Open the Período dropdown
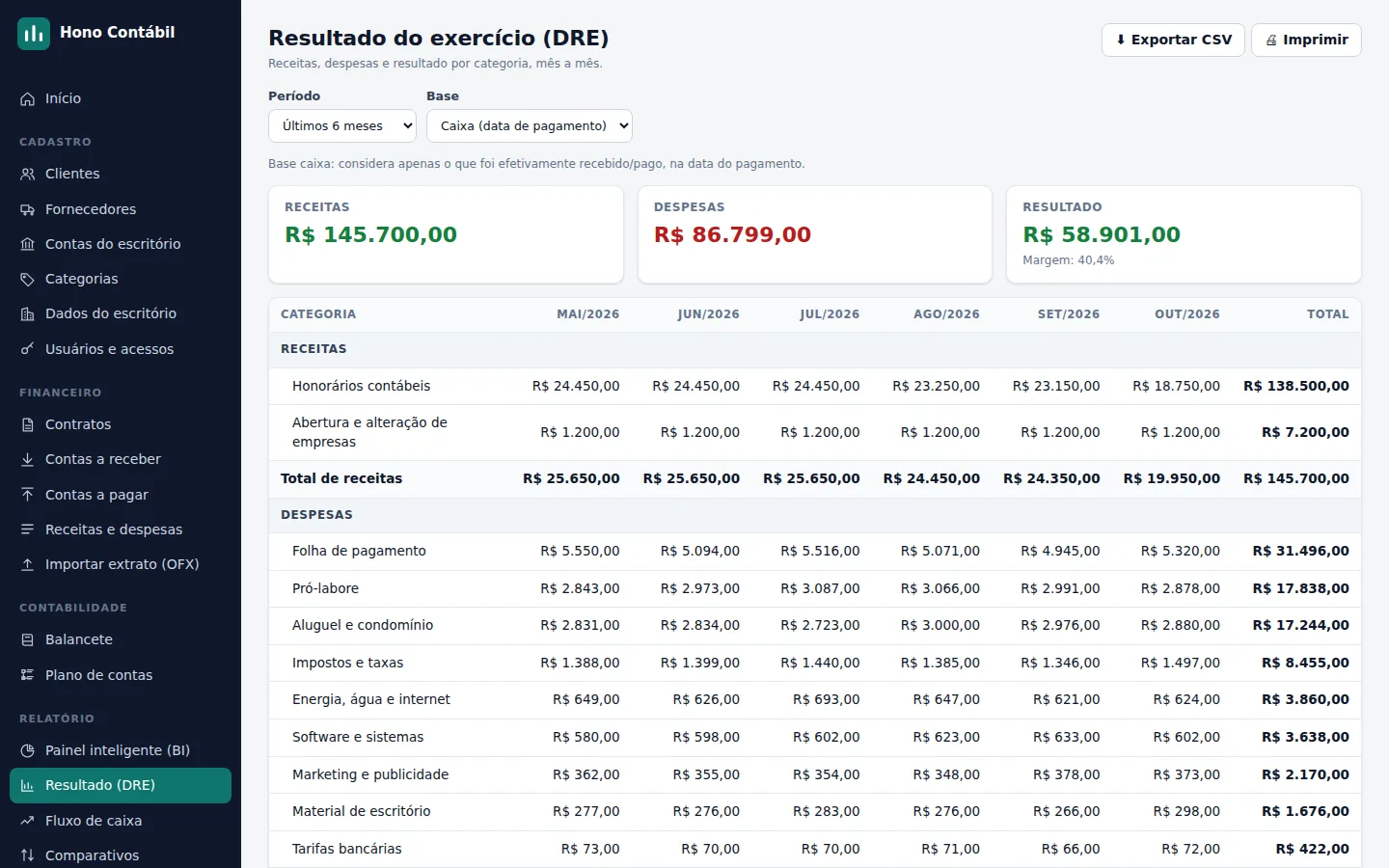 click(342, 125)
